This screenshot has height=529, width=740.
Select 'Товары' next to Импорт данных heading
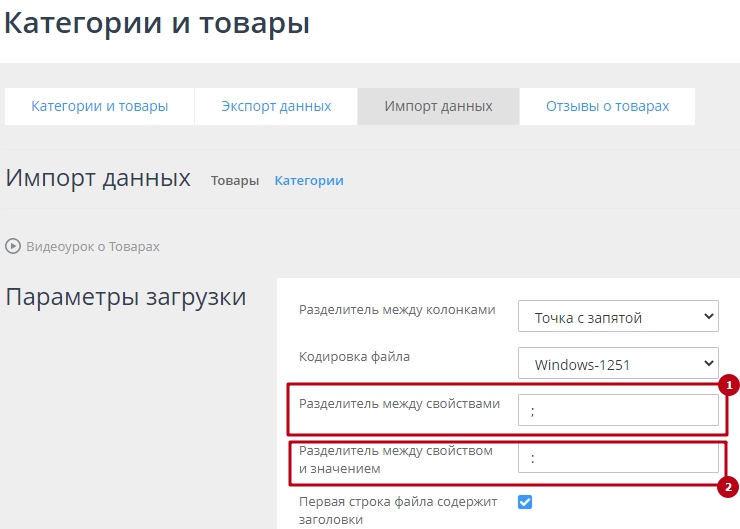tap(234, 181)
